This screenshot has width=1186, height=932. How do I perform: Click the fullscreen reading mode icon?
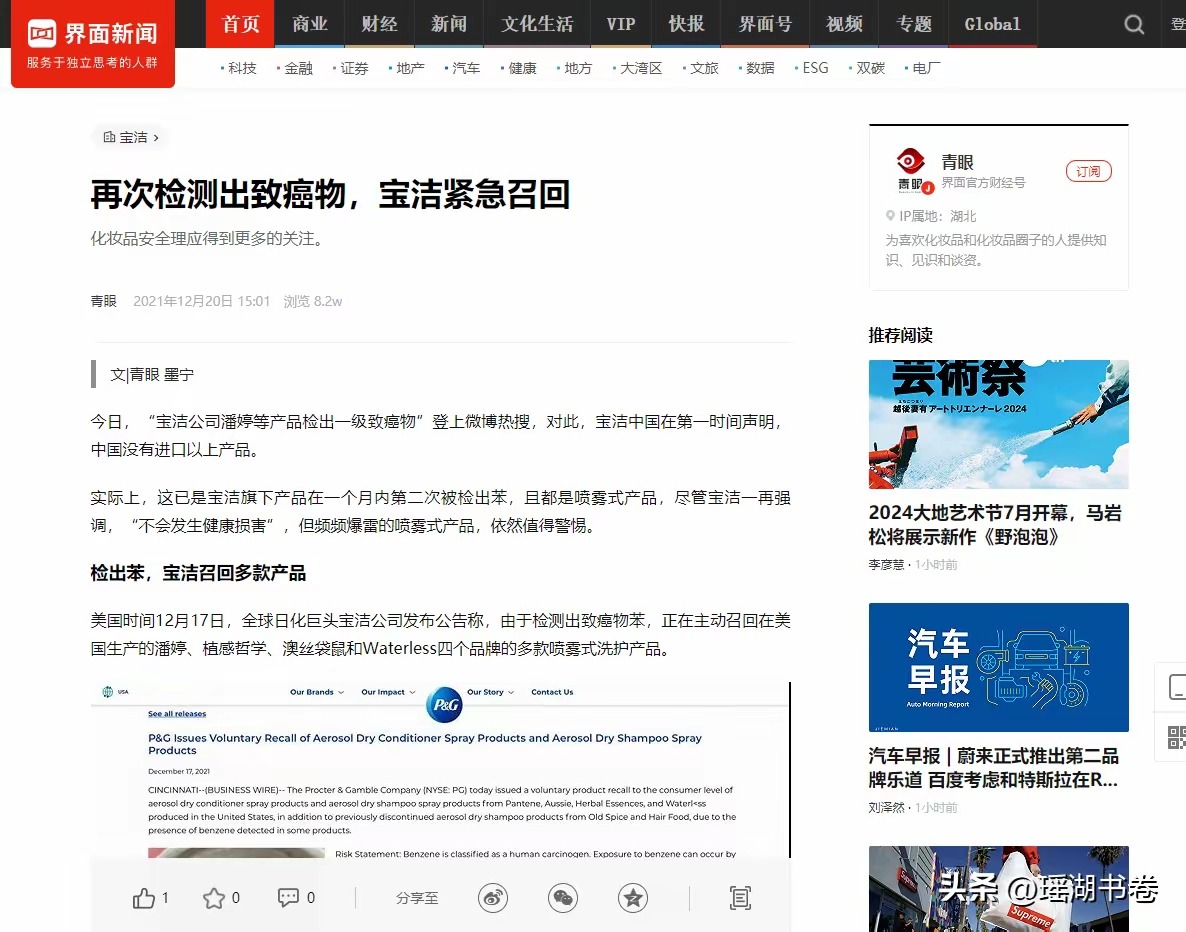click(x=740, y=898)
